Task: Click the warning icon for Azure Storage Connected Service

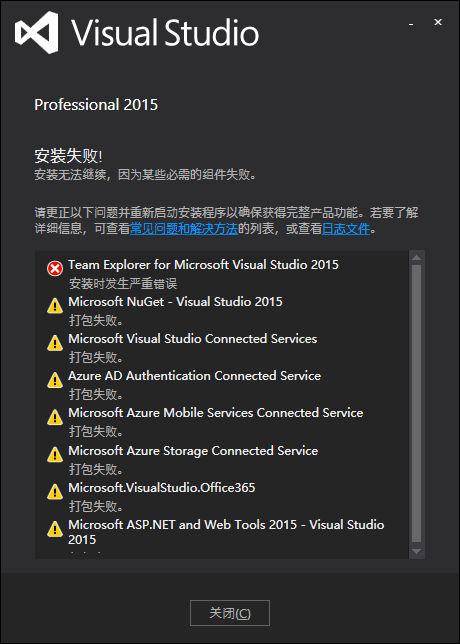Action: coord(55,455)
